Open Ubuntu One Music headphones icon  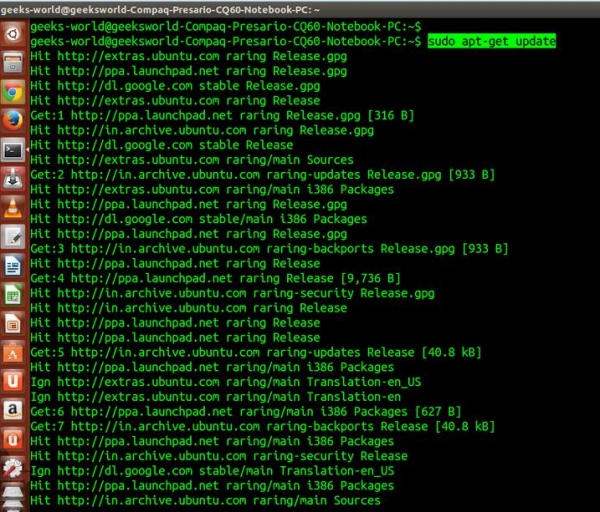13,440
